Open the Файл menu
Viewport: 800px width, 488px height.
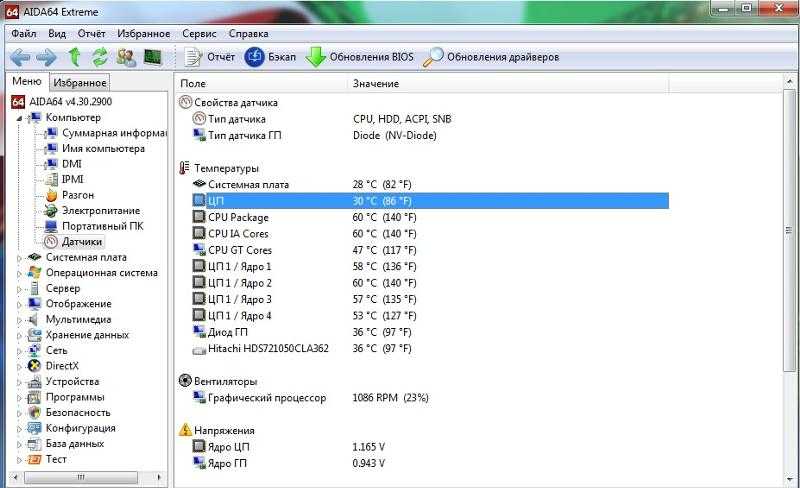23,34
